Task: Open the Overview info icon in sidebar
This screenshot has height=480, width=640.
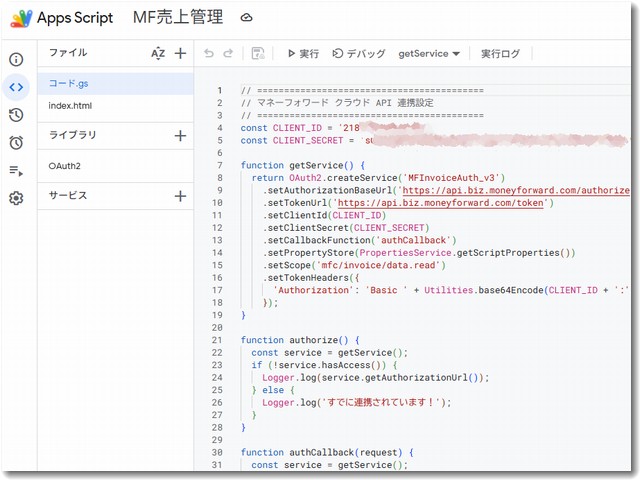Action: [x=16, y=59]
